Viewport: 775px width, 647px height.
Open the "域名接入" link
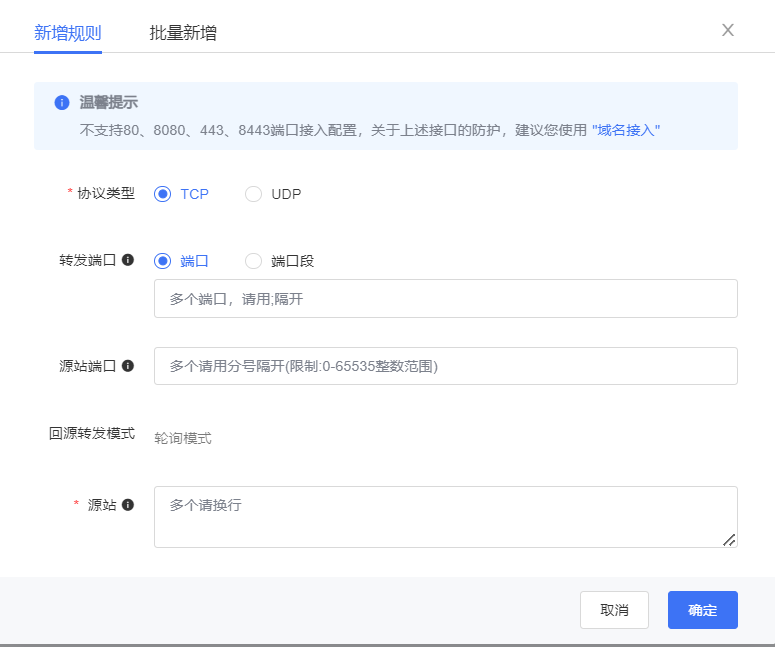point(626,130)
